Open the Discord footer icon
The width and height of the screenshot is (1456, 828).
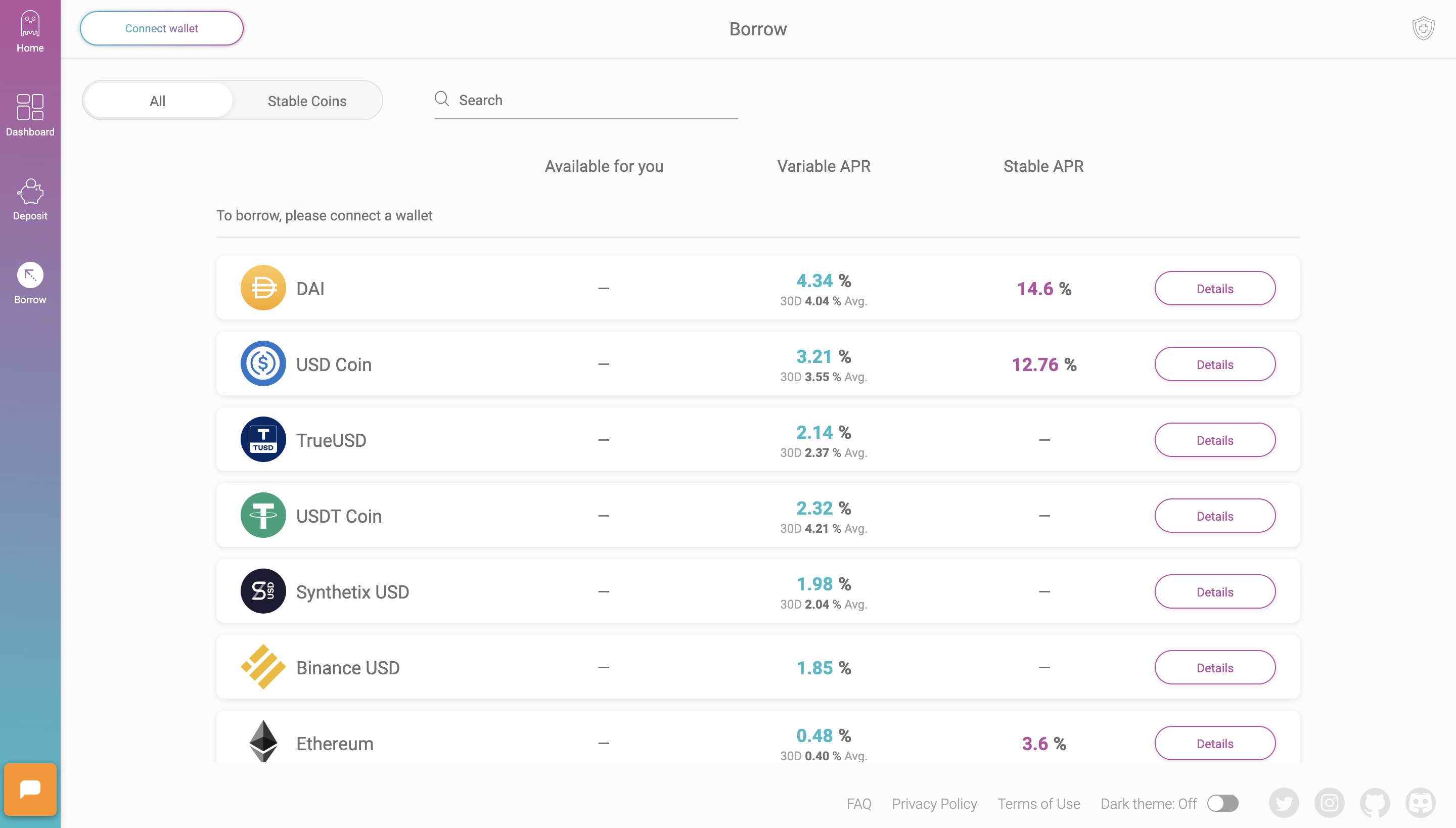[x=1420, y=803]
